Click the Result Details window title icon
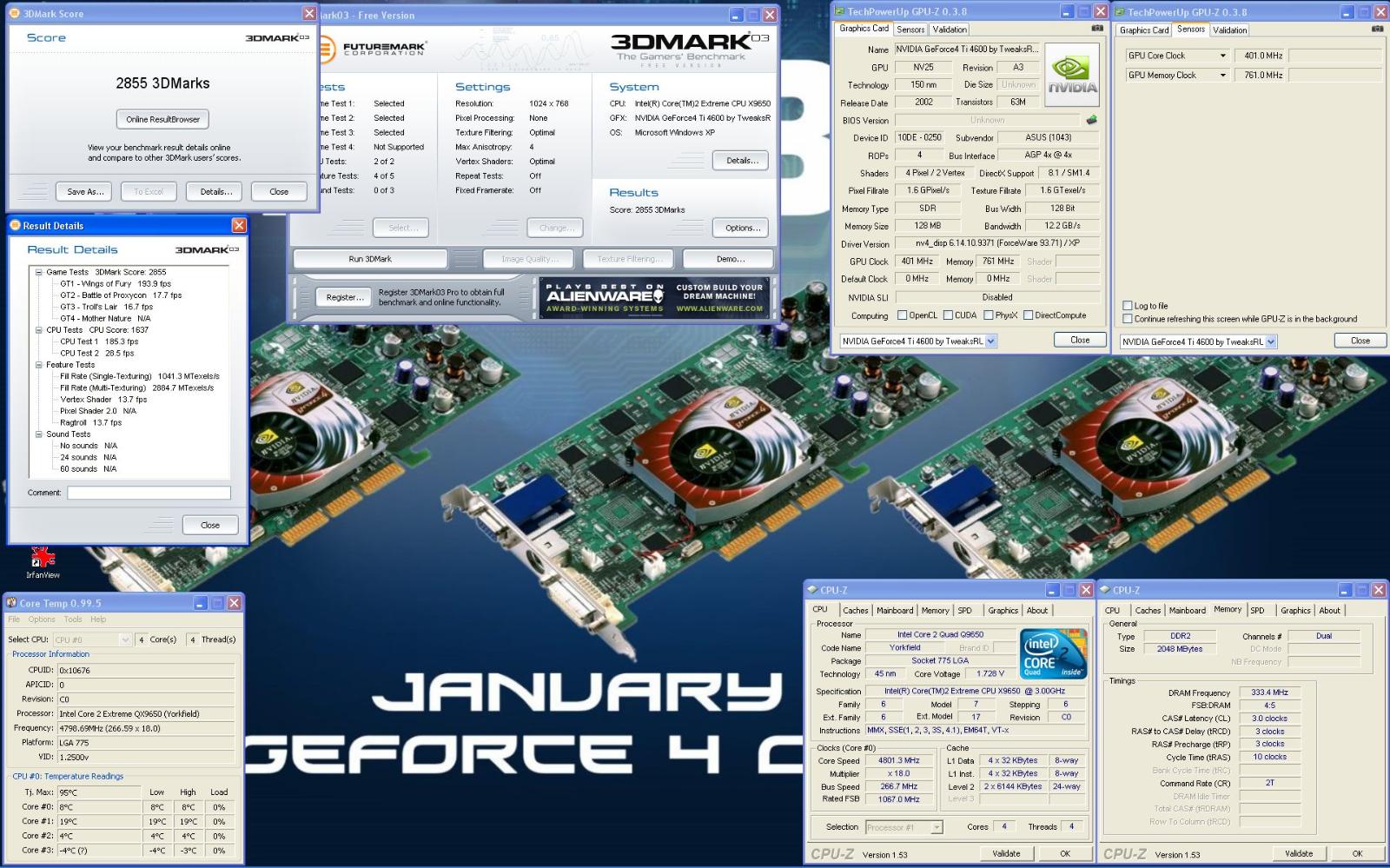The image size is (1390, 868). (15, 225)
